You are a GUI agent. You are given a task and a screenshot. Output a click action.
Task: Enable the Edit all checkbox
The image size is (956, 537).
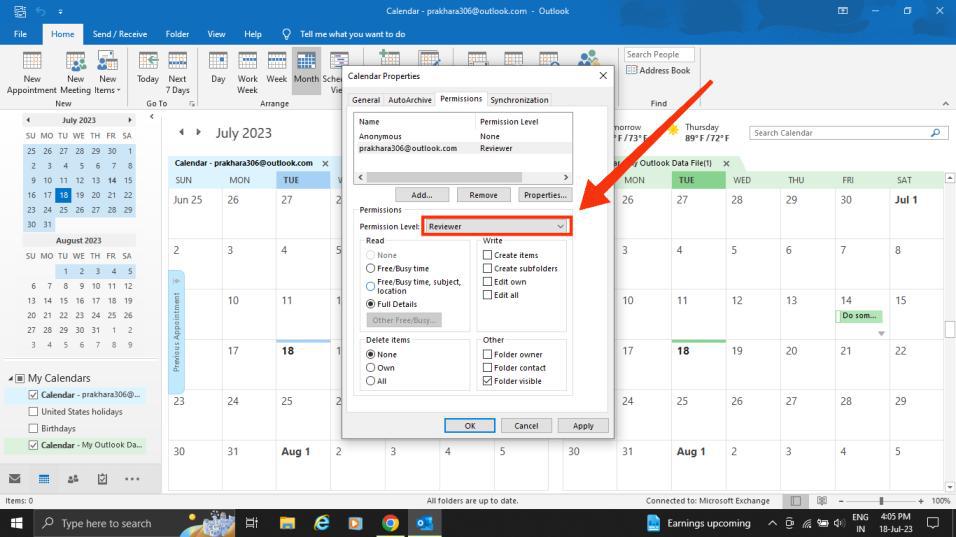point(487,295)
